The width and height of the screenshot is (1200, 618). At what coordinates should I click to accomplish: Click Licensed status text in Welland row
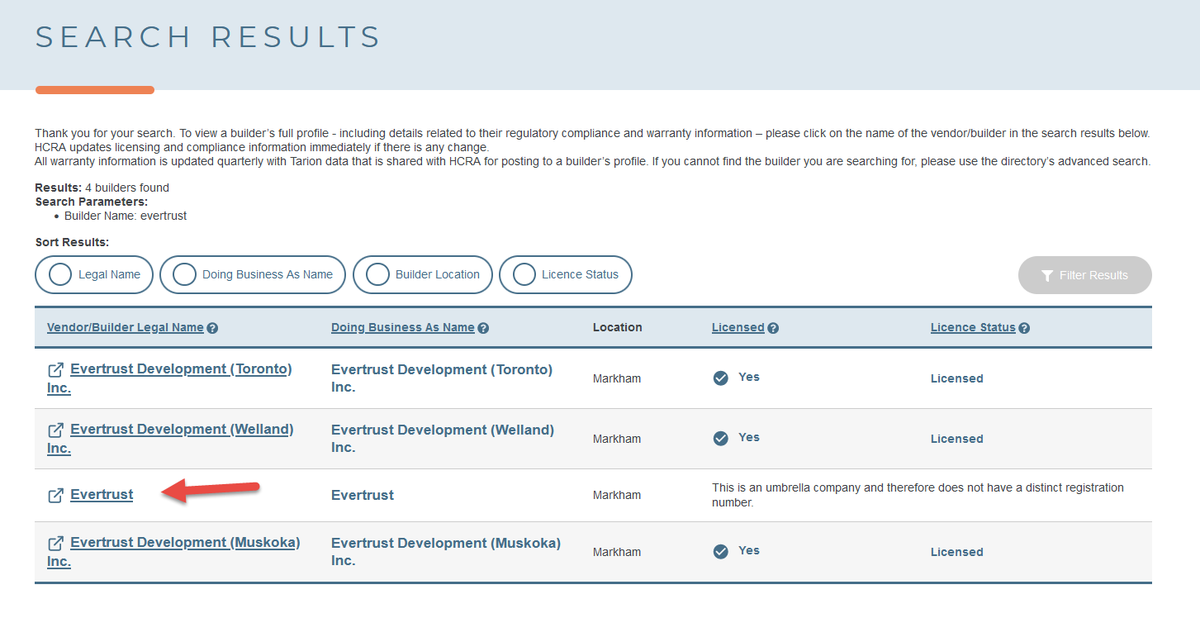tap(957, 439)
